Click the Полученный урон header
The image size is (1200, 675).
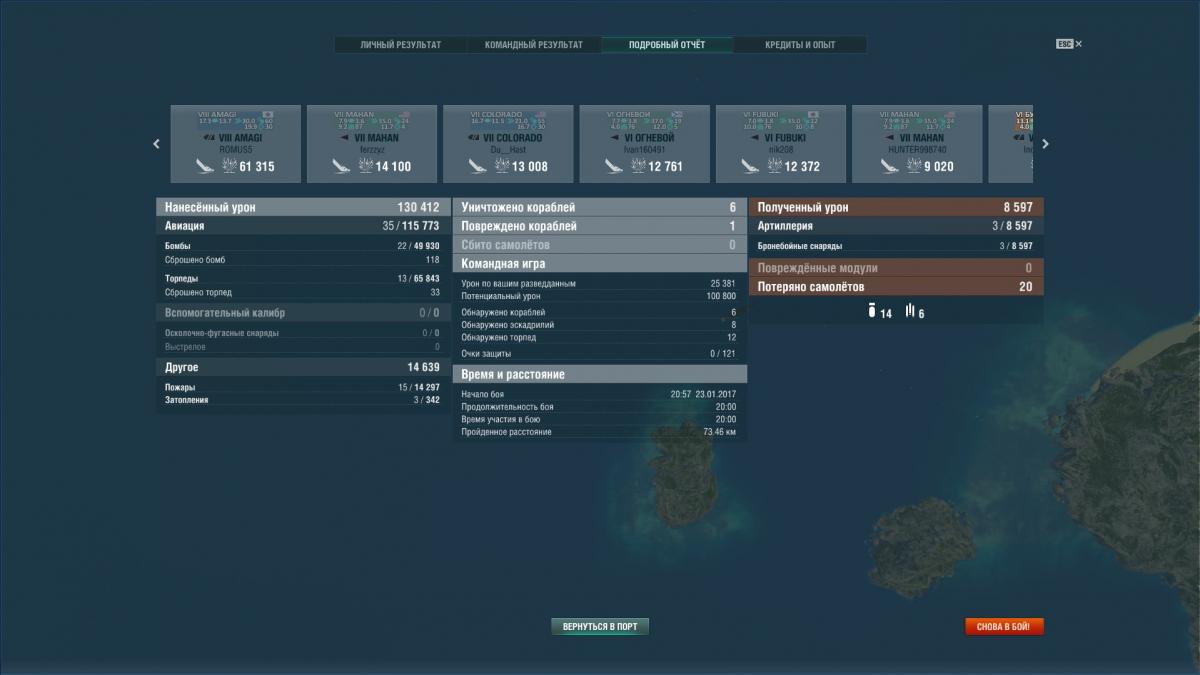[x=896, y=207]
